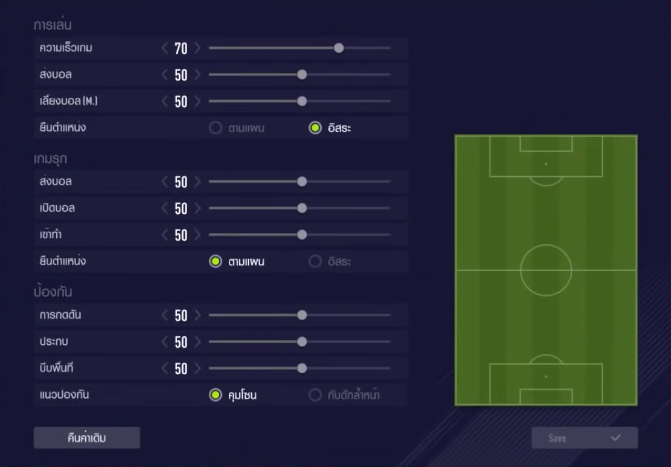This screenshot has height=467, width=671.
Task: Click the center circle of the pitch
Action: point(546,269)
